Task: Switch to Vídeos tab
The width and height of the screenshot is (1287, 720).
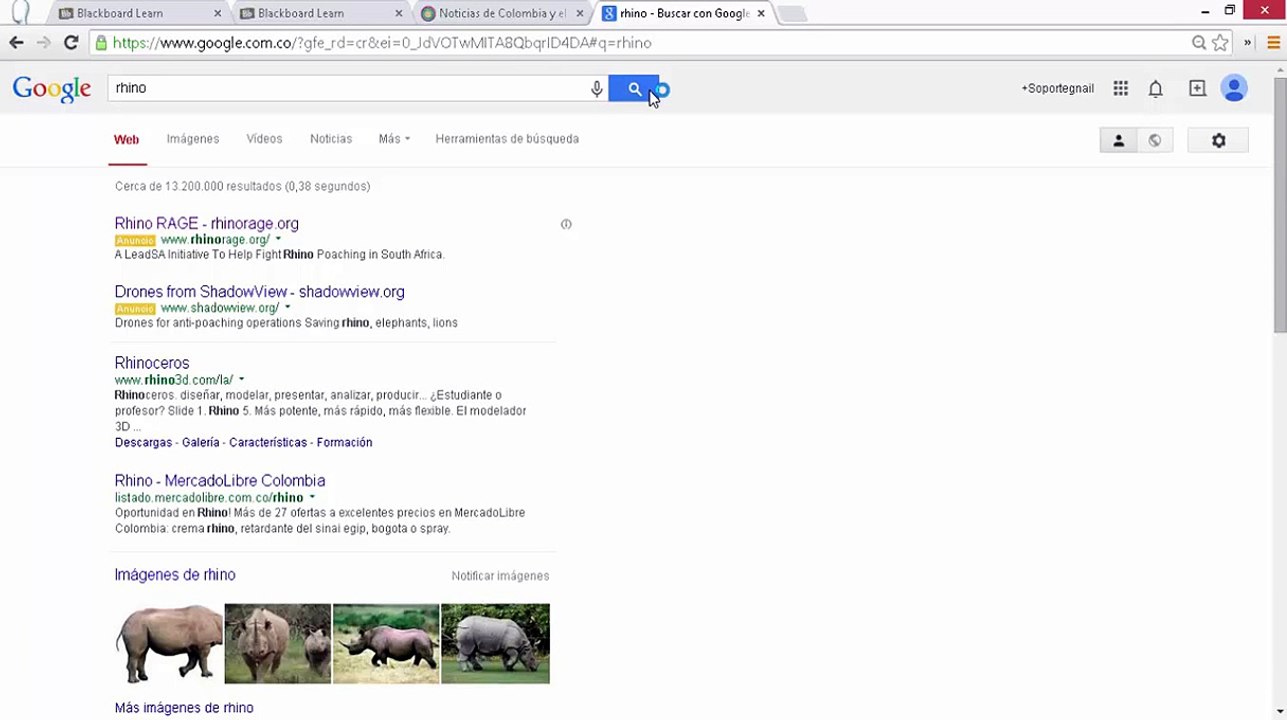Action: pyautogui.click(x=264, y=139)
